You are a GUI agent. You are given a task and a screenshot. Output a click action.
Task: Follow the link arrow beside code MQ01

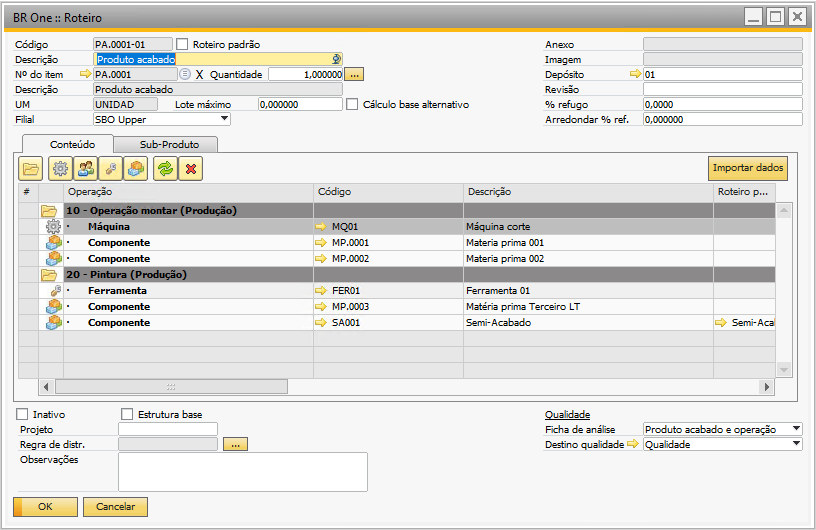pos(321,227)
